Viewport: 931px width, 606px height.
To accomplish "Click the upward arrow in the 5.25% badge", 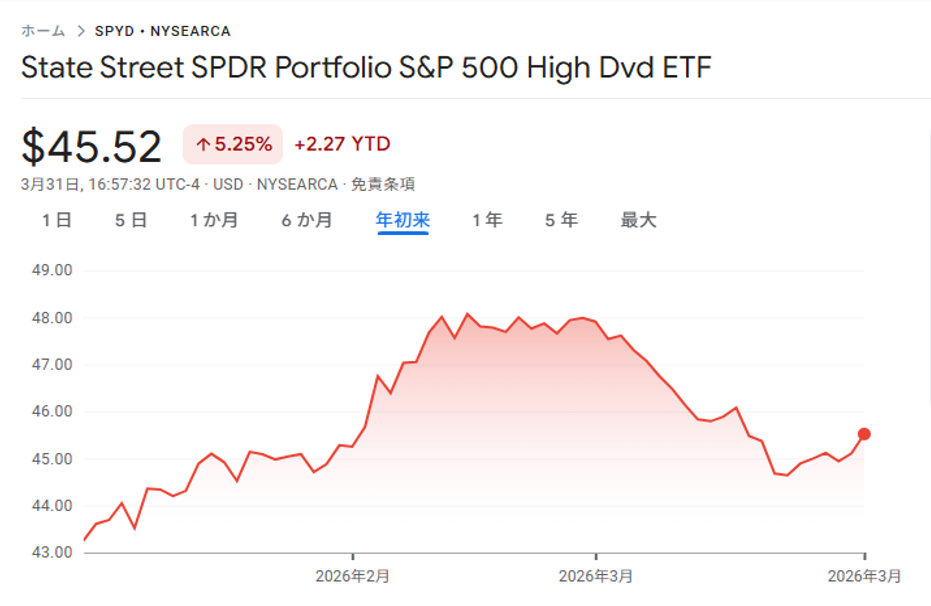I will pos(203,145).
